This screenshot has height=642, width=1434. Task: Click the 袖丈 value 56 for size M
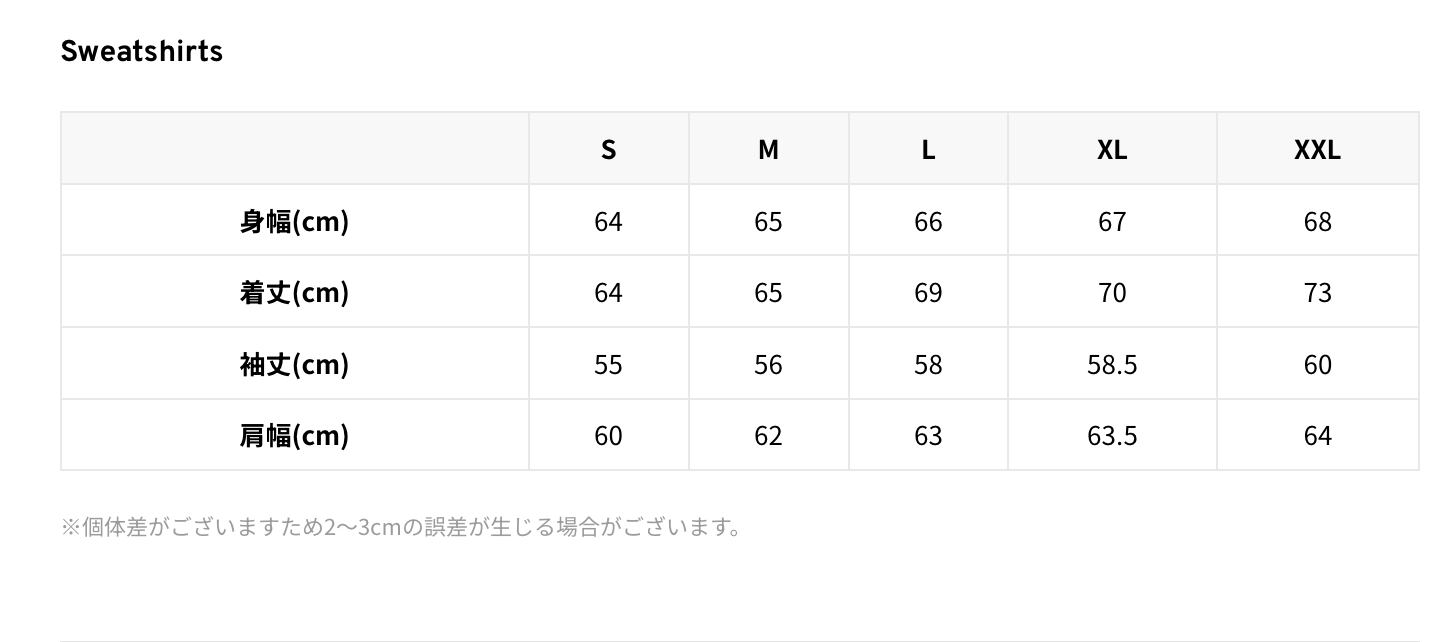point(768,364)
